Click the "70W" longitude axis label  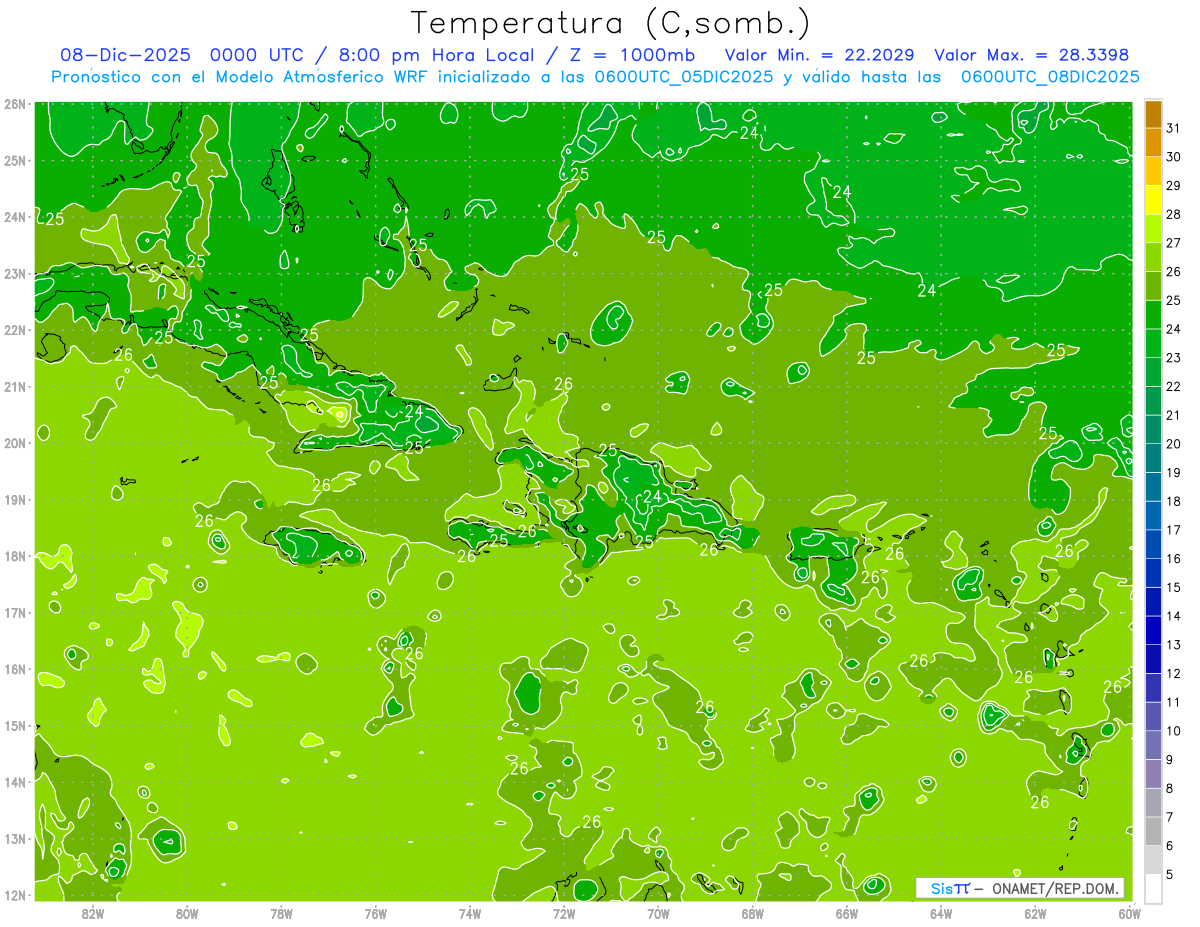(x=658, y=913)
